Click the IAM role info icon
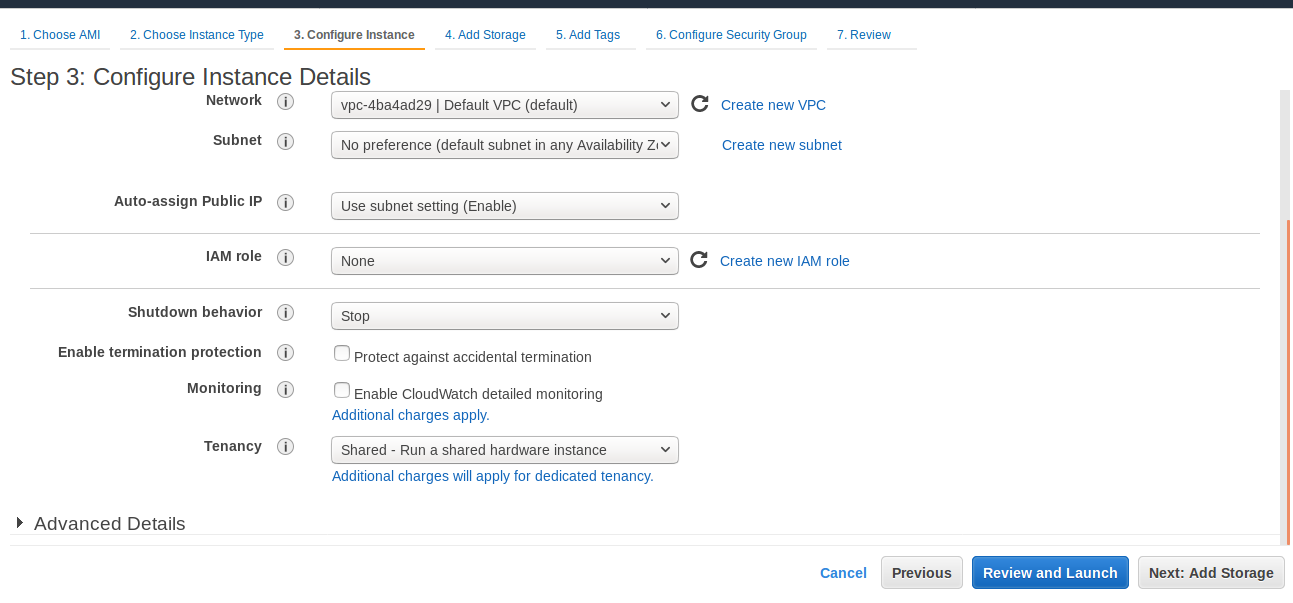 [285, 258]
